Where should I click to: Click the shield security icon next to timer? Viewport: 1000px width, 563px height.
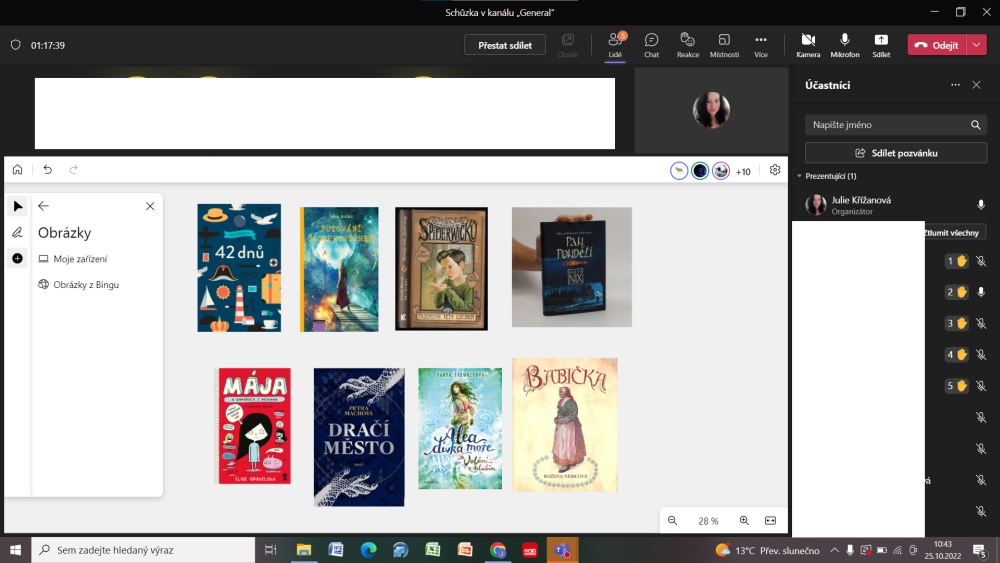click(x=16, y=45)
